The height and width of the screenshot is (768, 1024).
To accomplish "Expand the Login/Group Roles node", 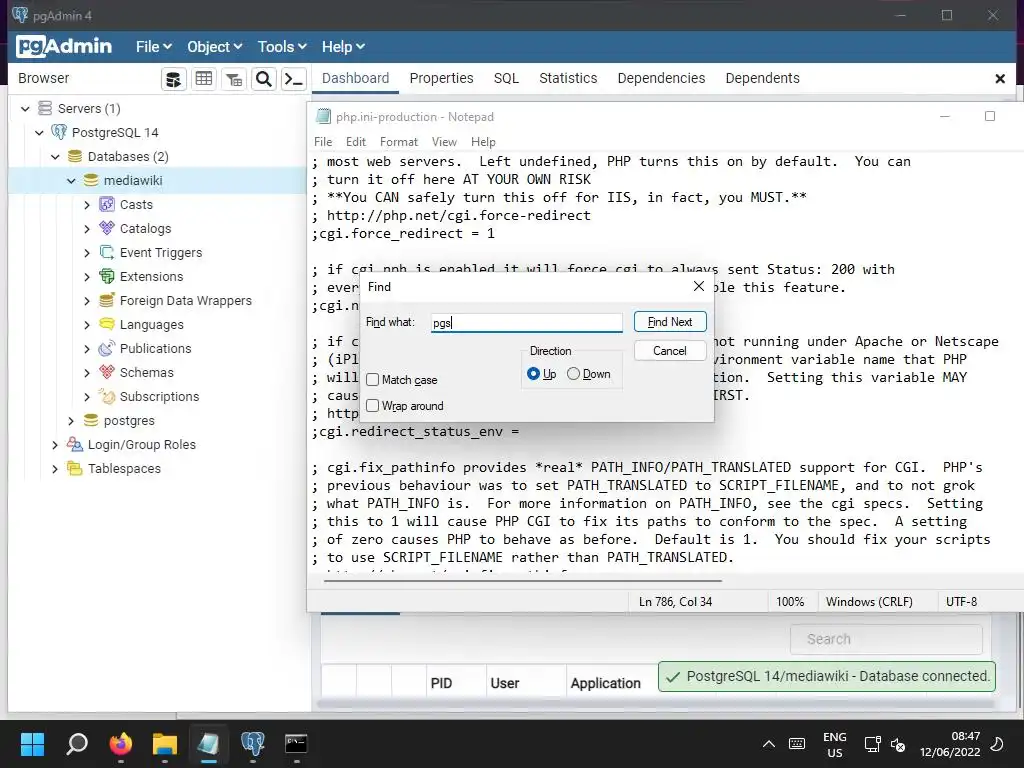I will (55, 445).
